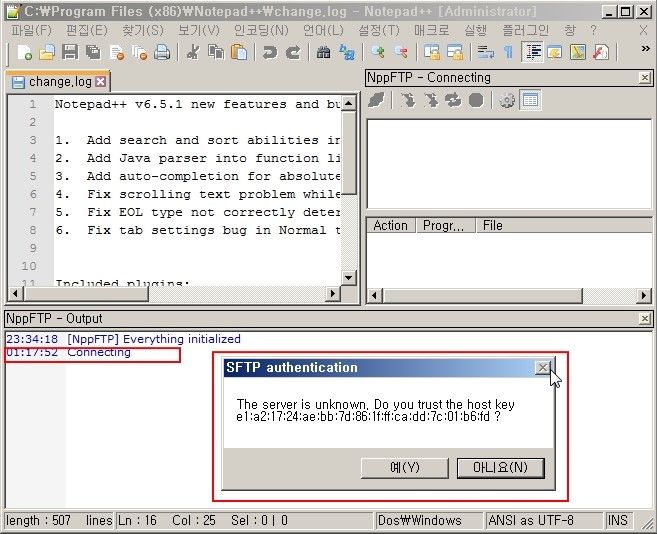657x534 pixels.
Task: Click 예(Y) to trust host key
Action: click(x=404, y=467)
